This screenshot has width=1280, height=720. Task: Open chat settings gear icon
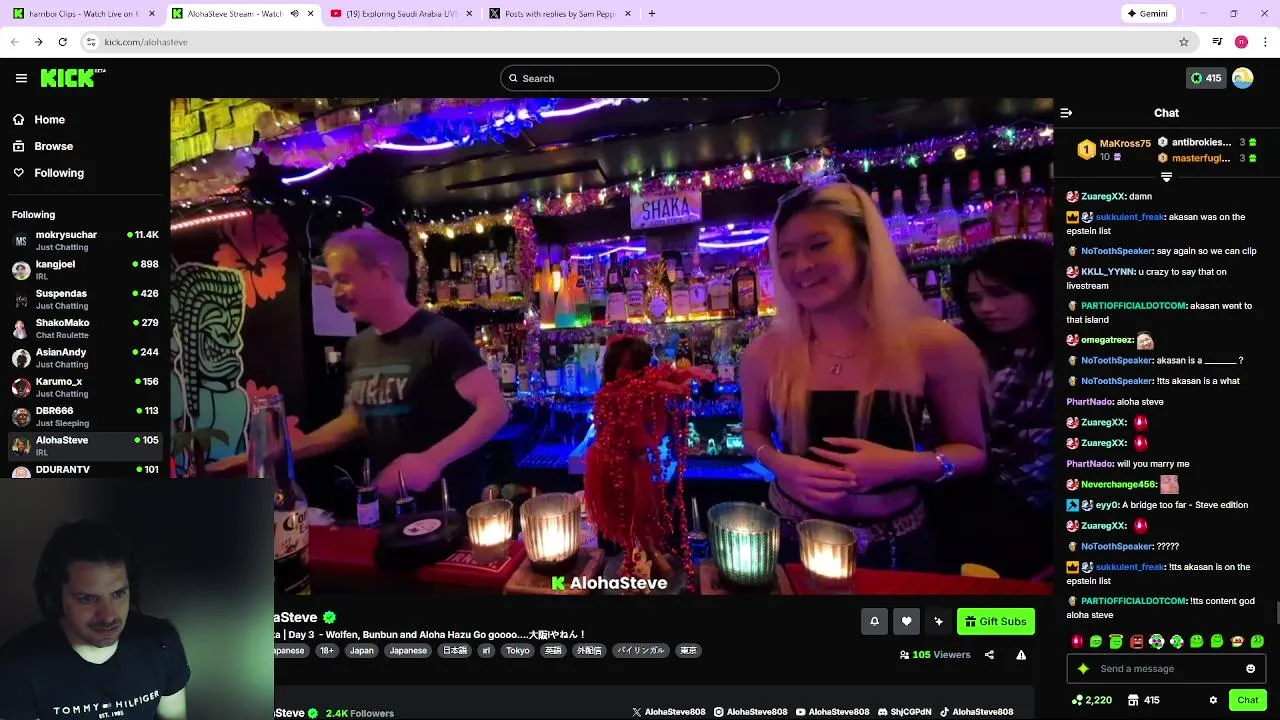tap(1213, 700)
